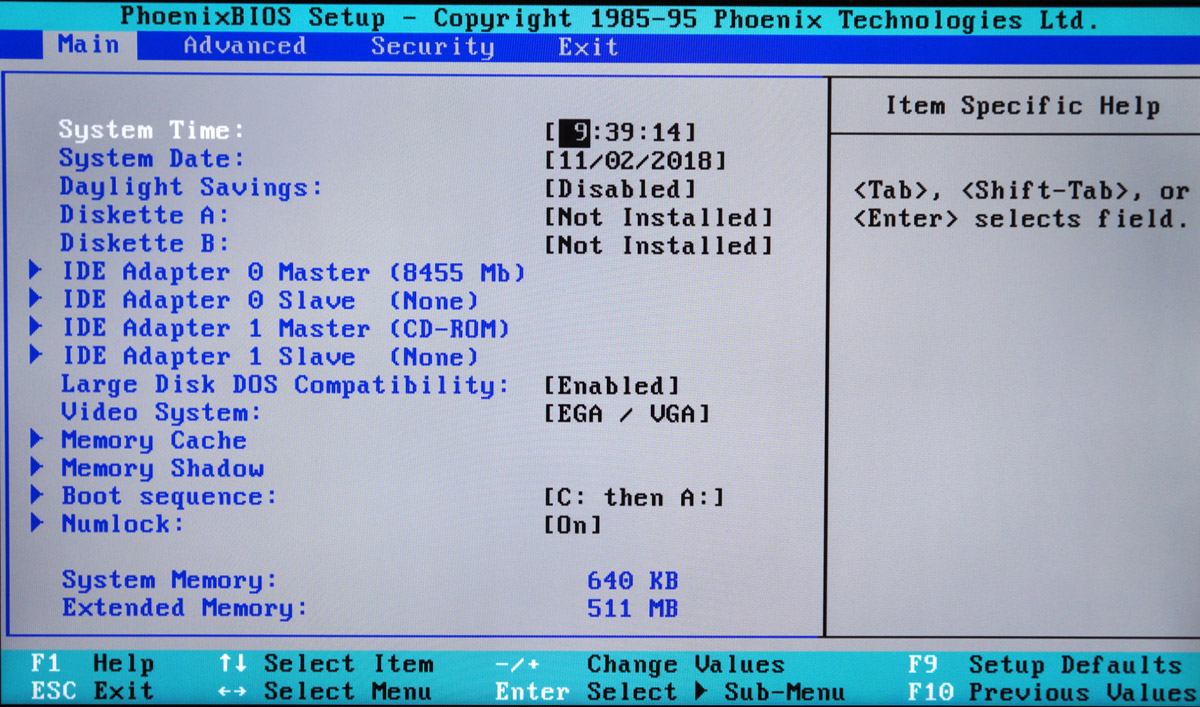Viewport: 1200px width, 707px height.
Task: Toggle Large Disk DOS Compatibility Enabled value
Action: [612, 386]
